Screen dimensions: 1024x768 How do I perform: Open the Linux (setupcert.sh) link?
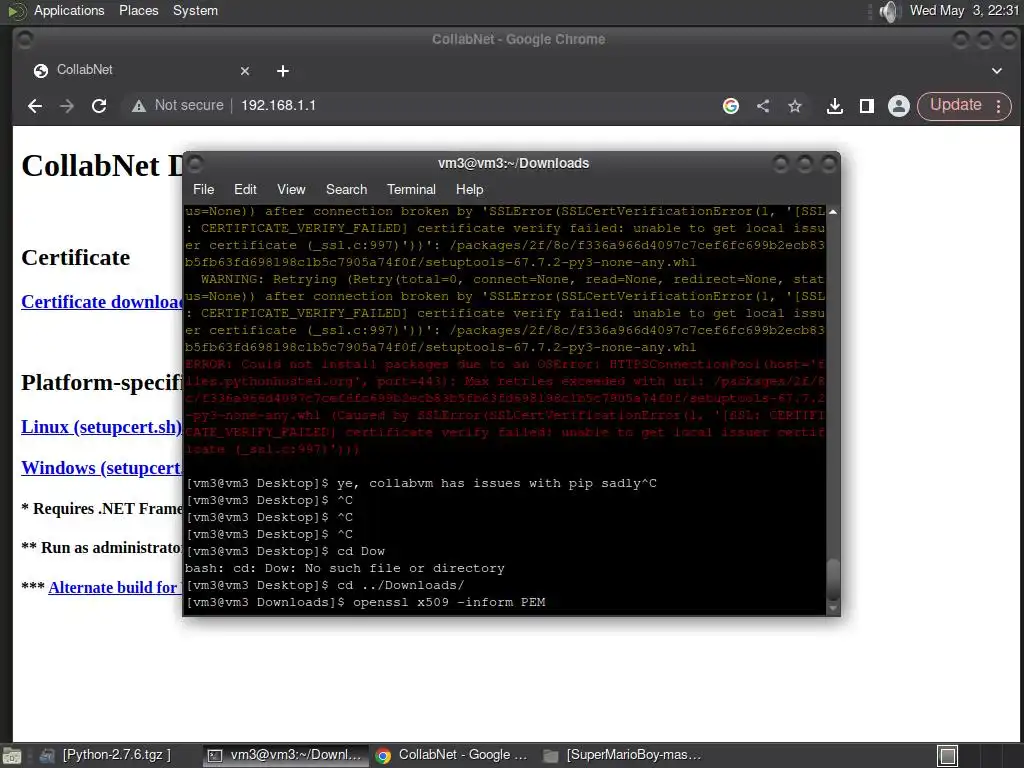(102, 427)
